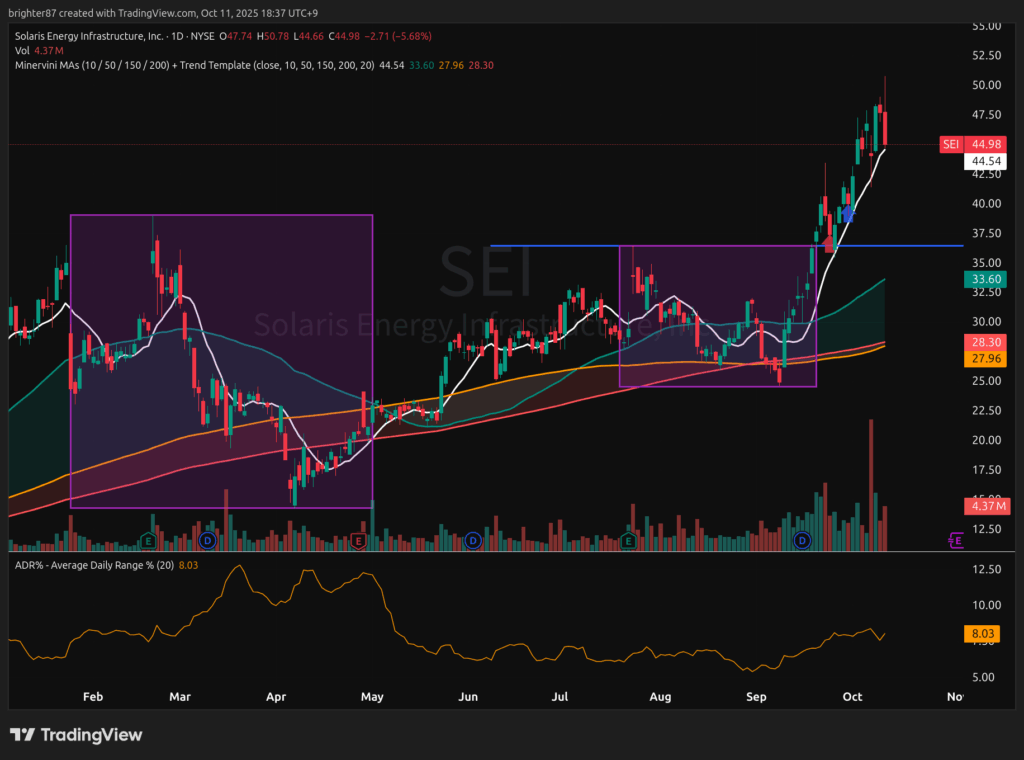Open the dividend D marker in mid-September
This screenshot has width=1024, height=760.
[x=801, y=541]
